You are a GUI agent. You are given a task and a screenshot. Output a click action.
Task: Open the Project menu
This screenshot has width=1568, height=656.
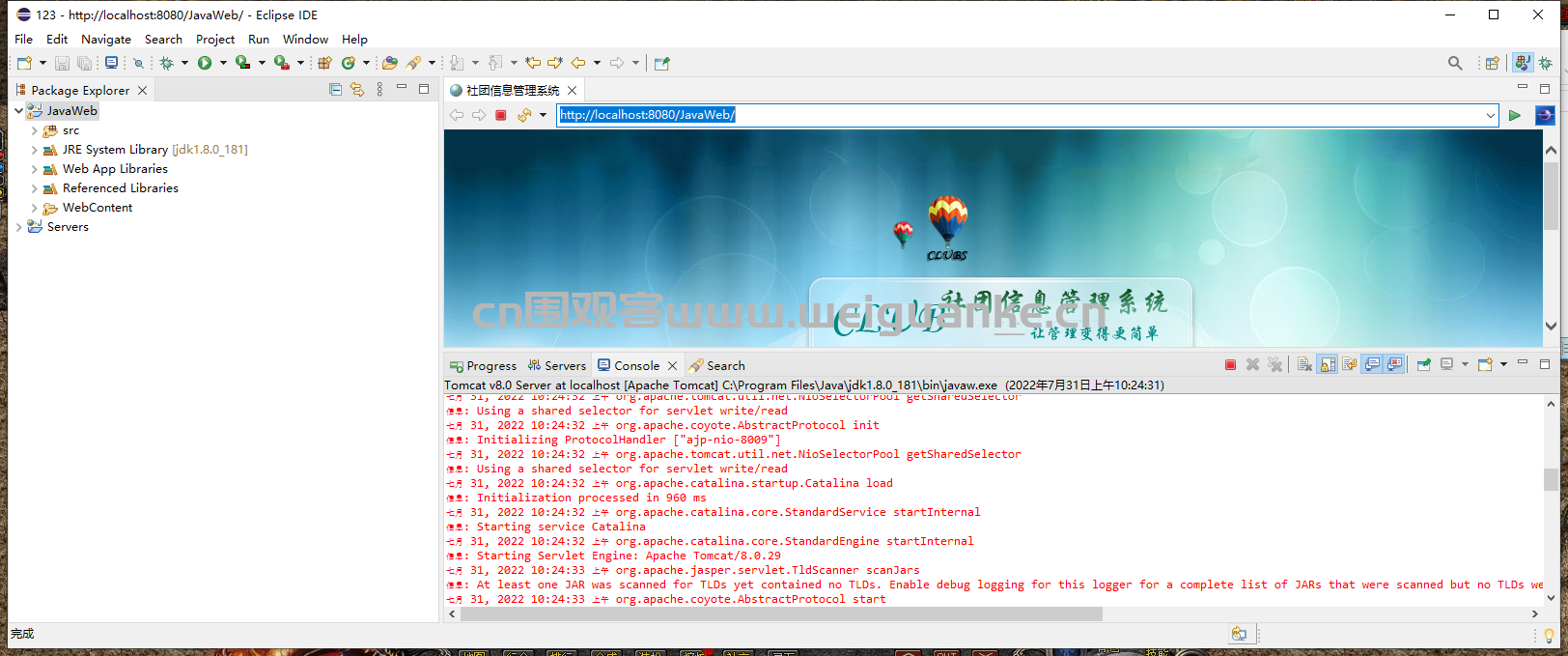tap(215, 40)
